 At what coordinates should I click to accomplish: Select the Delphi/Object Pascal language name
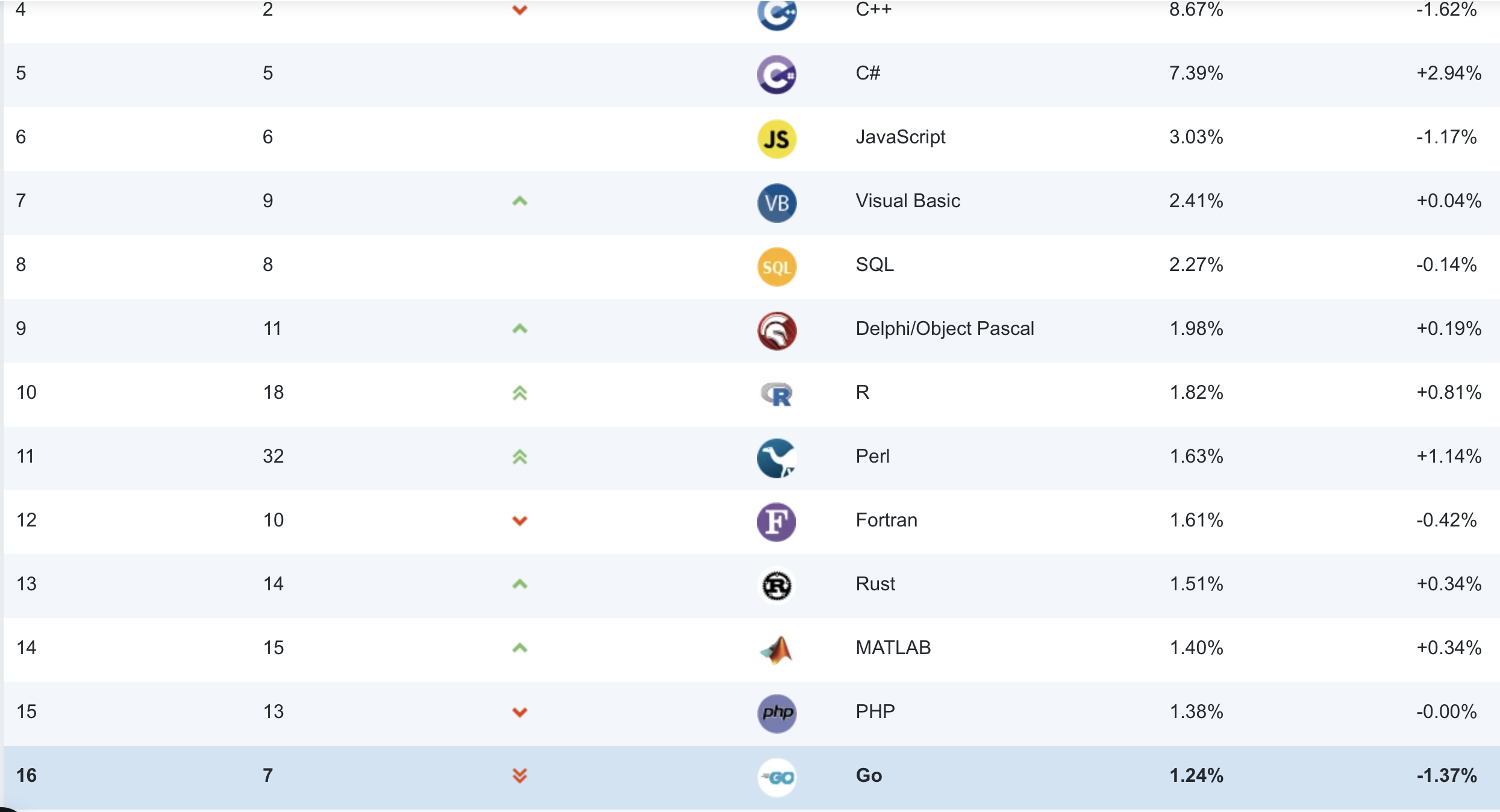(945, 328)
